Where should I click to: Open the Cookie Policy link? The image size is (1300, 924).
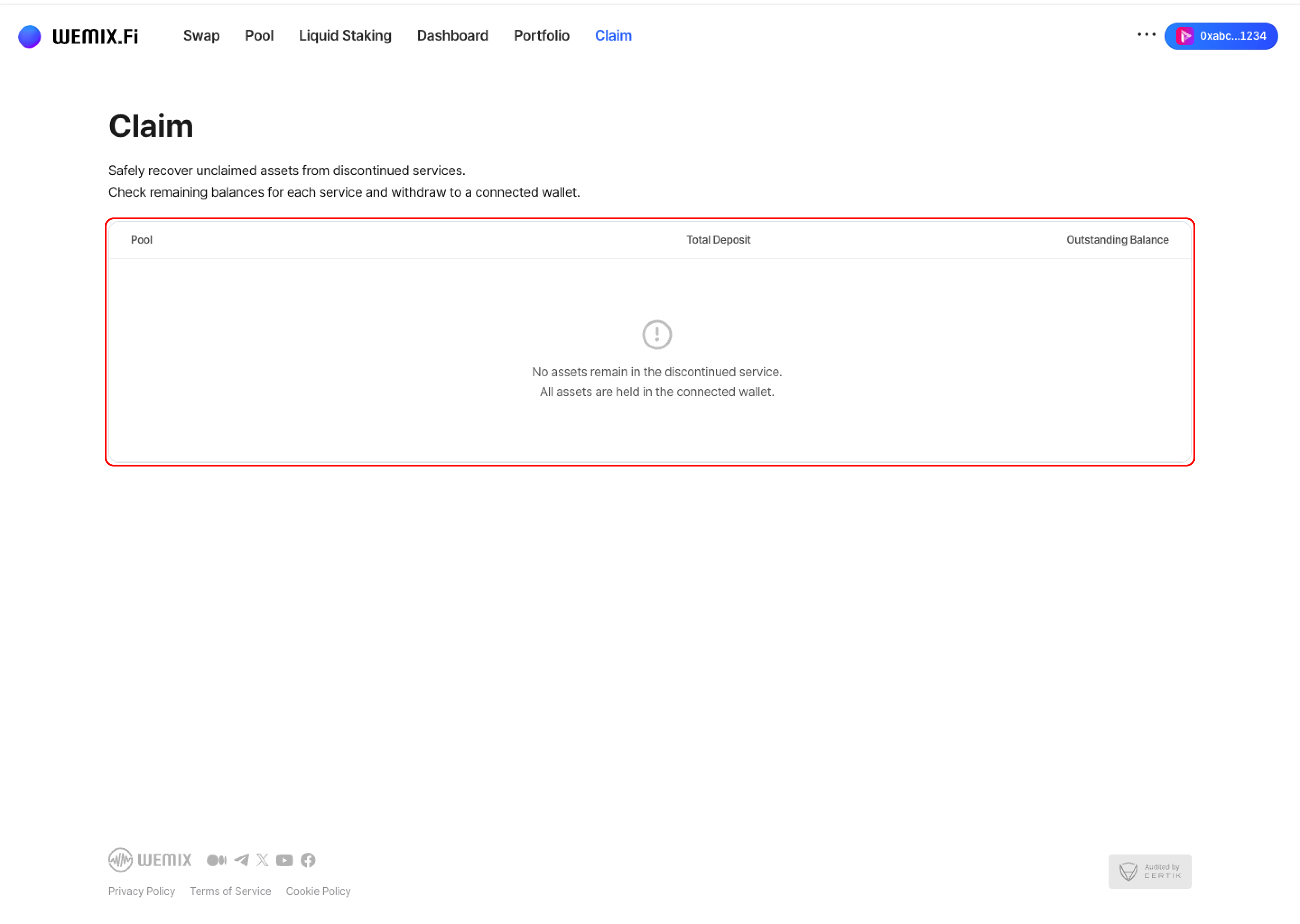(318, 891)
